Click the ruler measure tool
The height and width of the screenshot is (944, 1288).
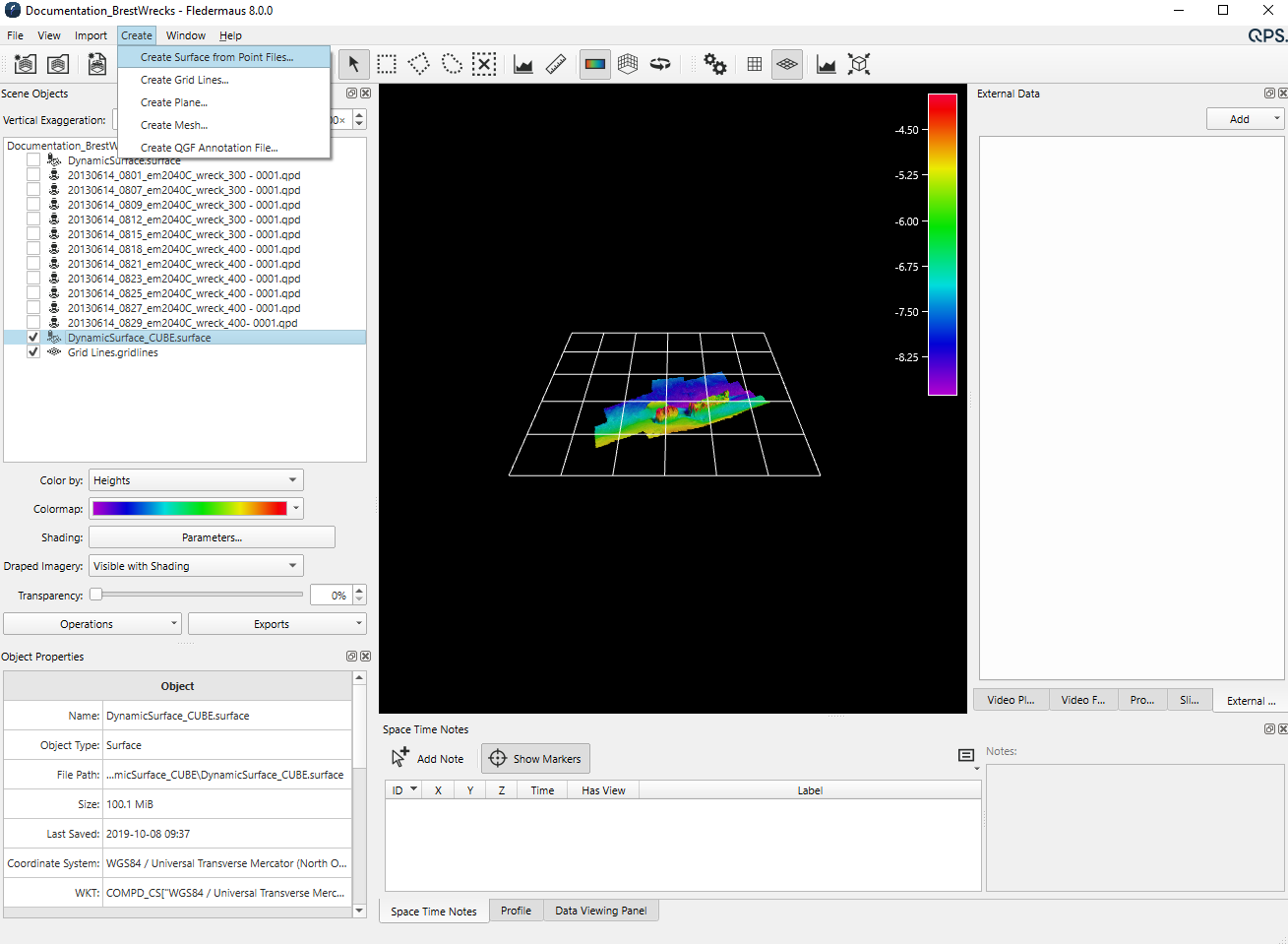556,65
